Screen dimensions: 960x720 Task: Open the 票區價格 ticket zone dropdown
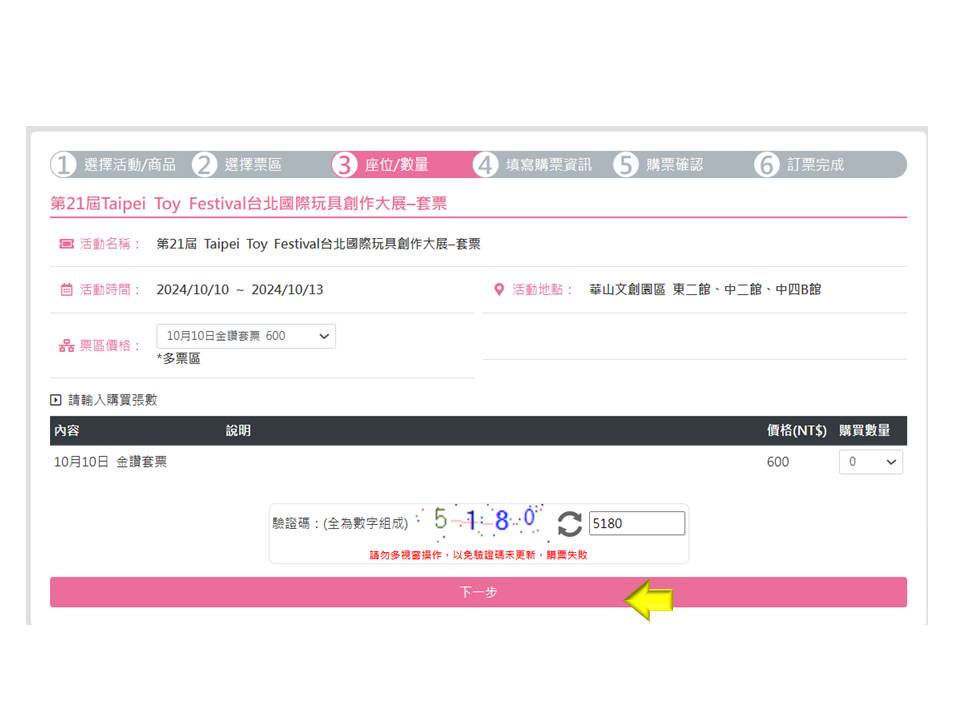(x=246, y=336)
